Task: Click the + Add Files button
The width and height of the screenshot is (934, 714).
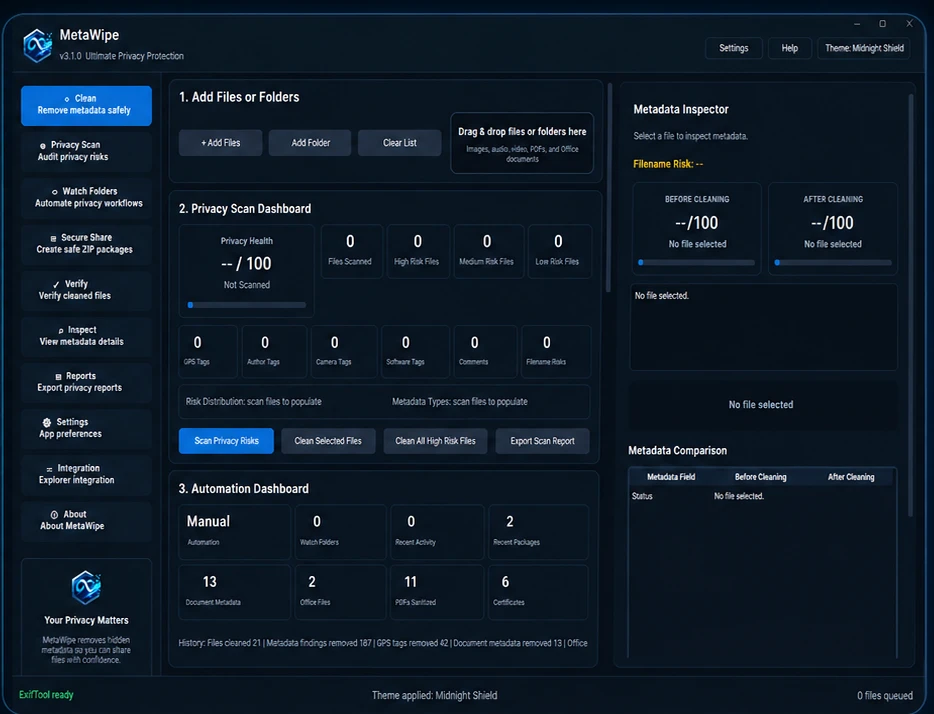Action: pyautogui.click(x=220, y=143)
